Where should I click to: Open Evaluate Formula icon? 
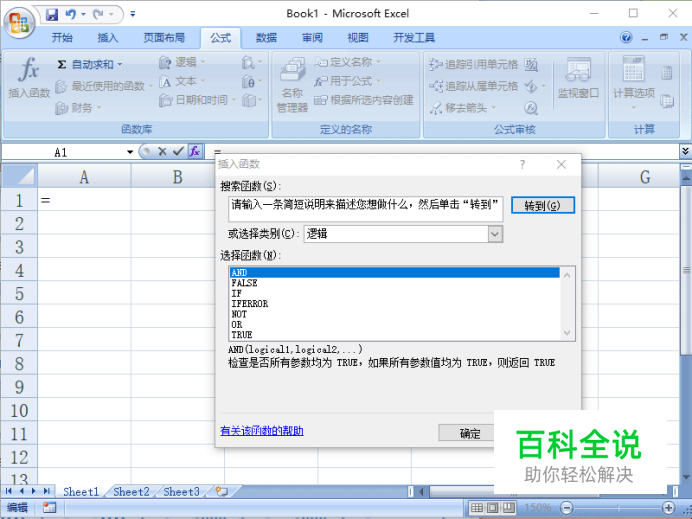(531, 108)
